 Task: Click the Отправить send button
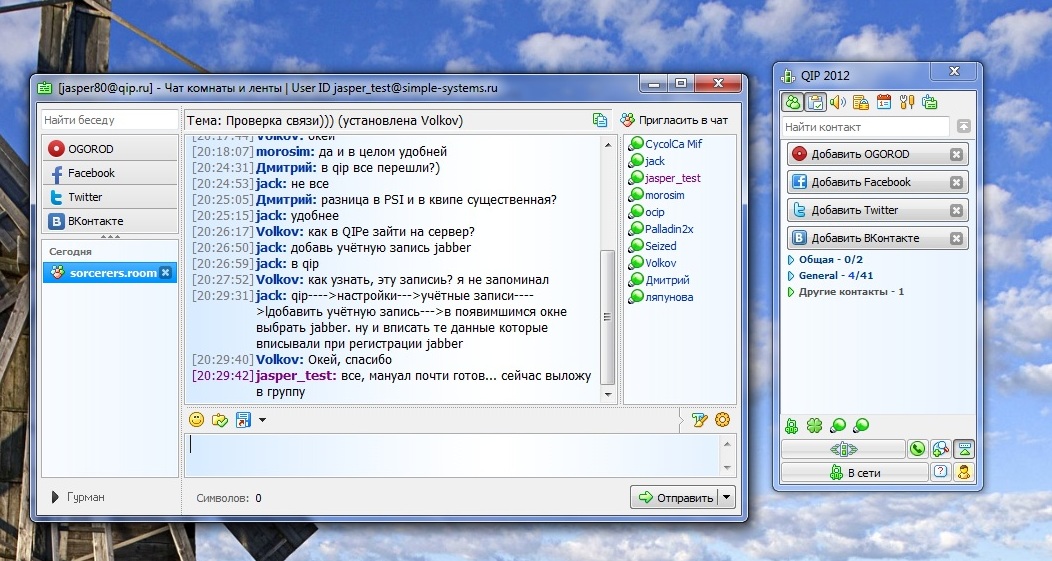click(x=674, y=497)
